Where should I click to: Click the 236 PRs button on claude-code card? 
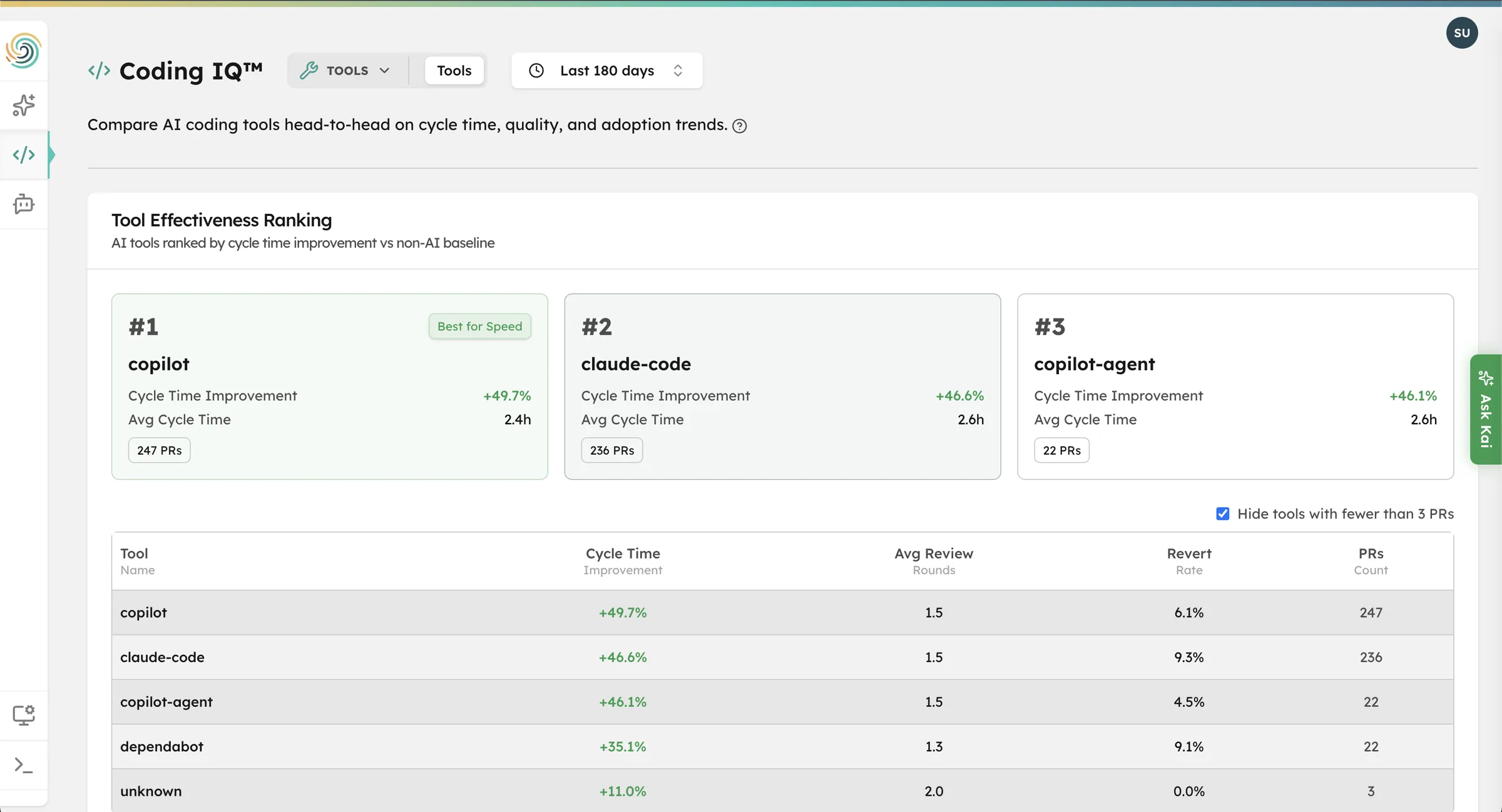click(612, 450)
